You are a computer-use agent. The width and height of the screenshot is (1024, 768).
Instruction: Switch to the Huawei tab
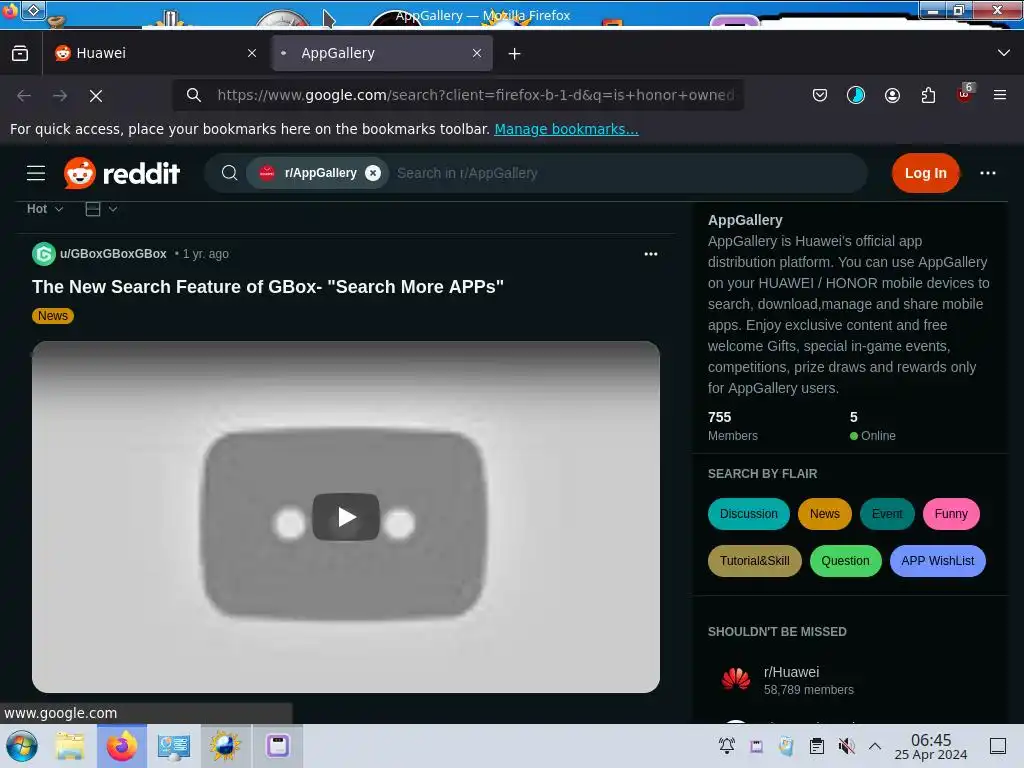coord(157,54)
